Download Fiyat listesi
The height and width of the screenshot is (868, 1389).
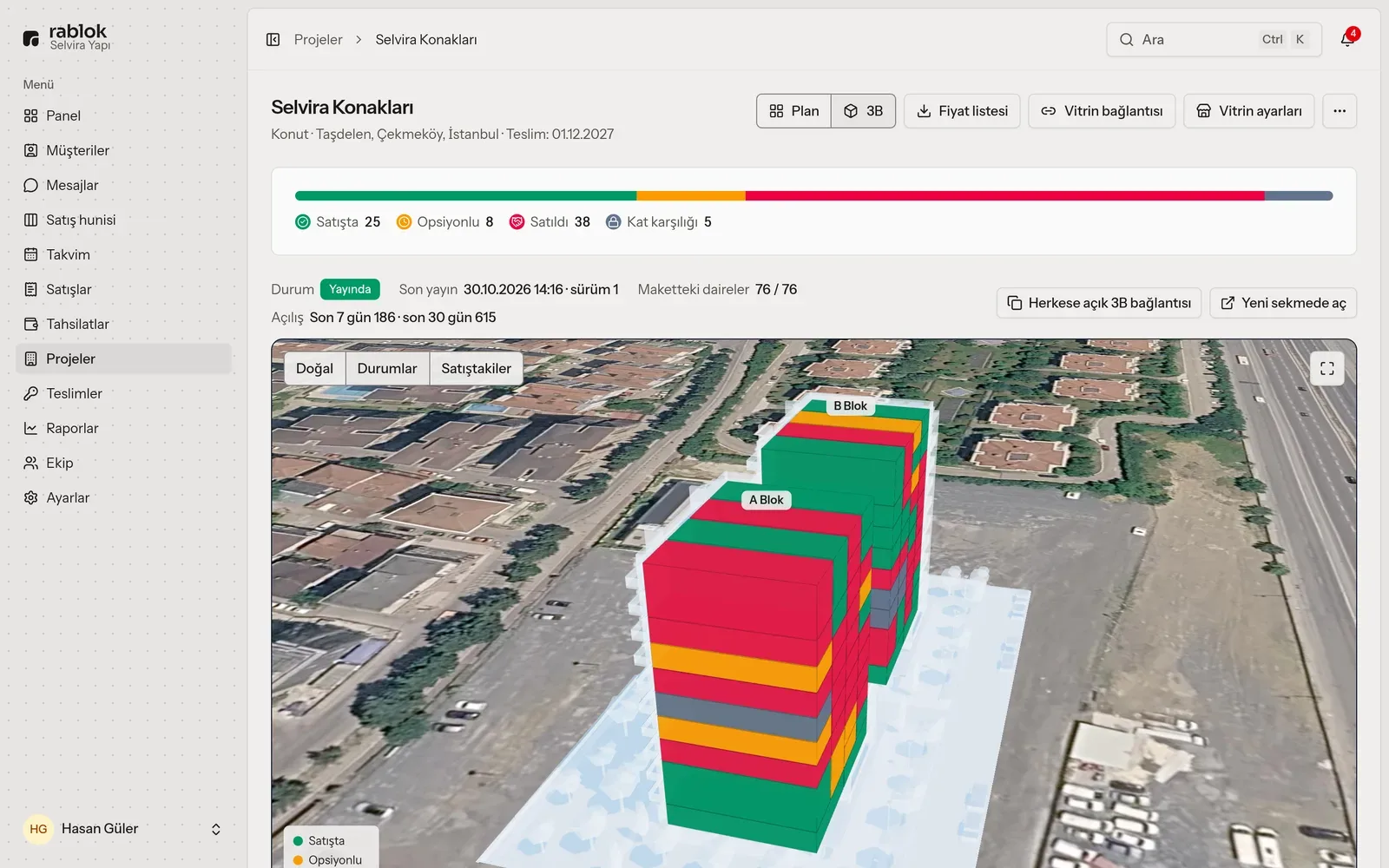962,111
